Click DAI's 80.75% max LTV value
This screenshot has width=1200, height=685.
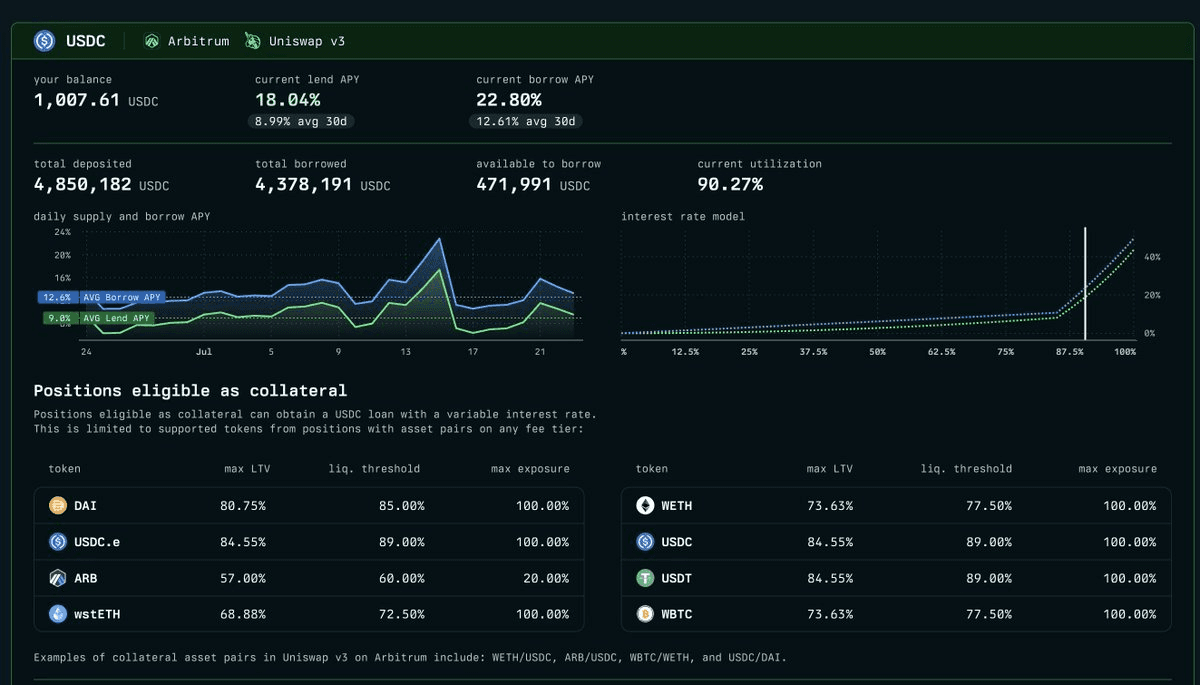pos(243,506)
